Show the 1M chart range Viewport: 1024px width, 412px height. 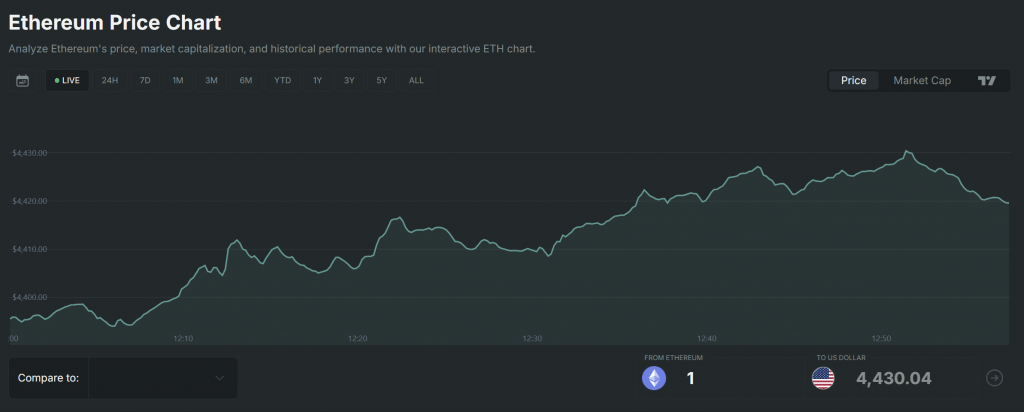(178, 81)
